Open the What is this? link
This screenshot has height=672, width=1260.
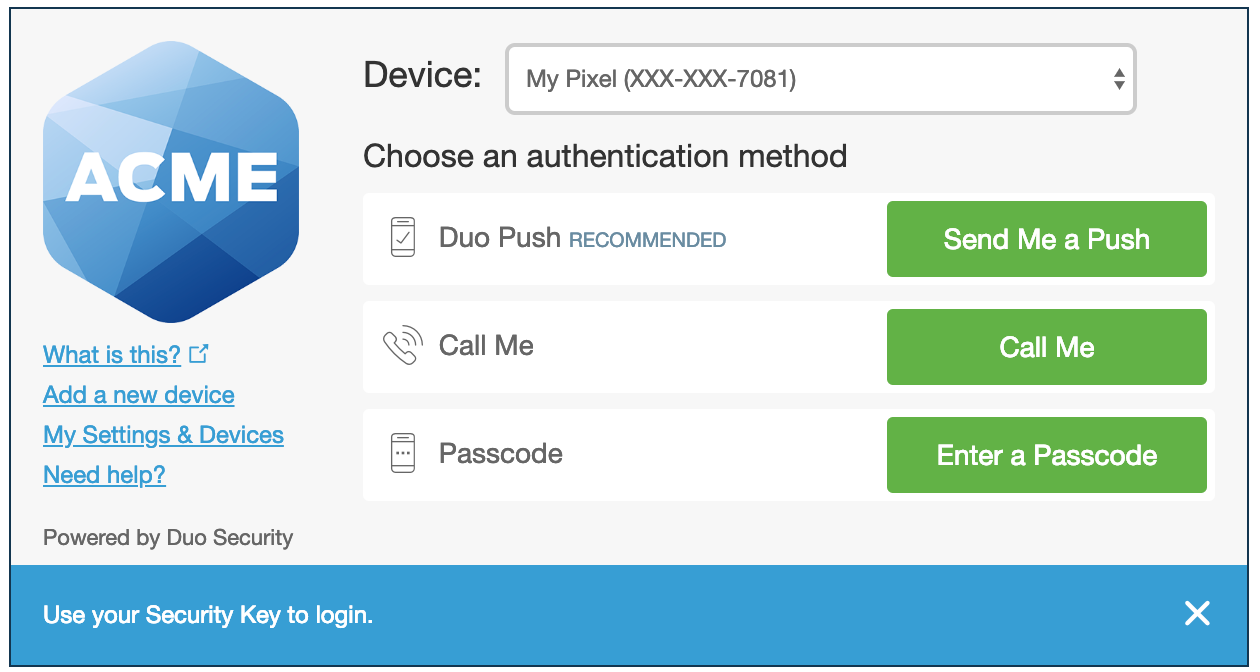coord(112,355)
